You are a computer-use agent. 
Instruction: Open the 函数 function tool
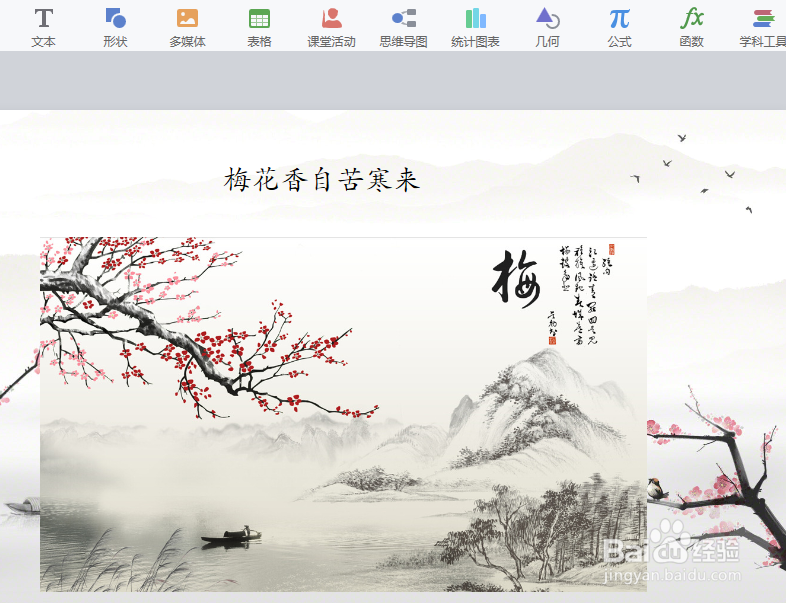click(692, 28)
